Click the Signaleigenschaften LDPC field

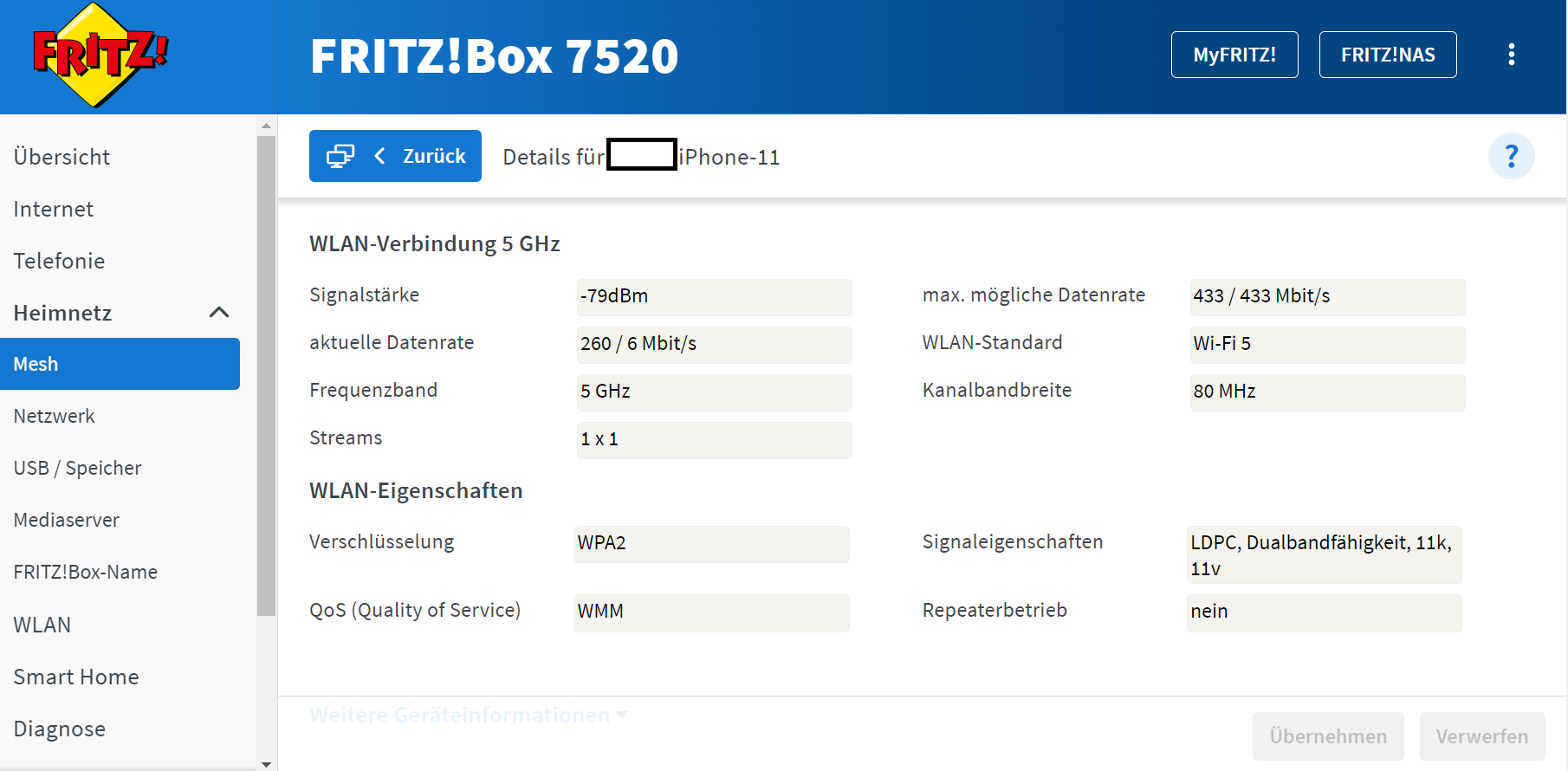pyautogui.click(x=1325, y=555)
